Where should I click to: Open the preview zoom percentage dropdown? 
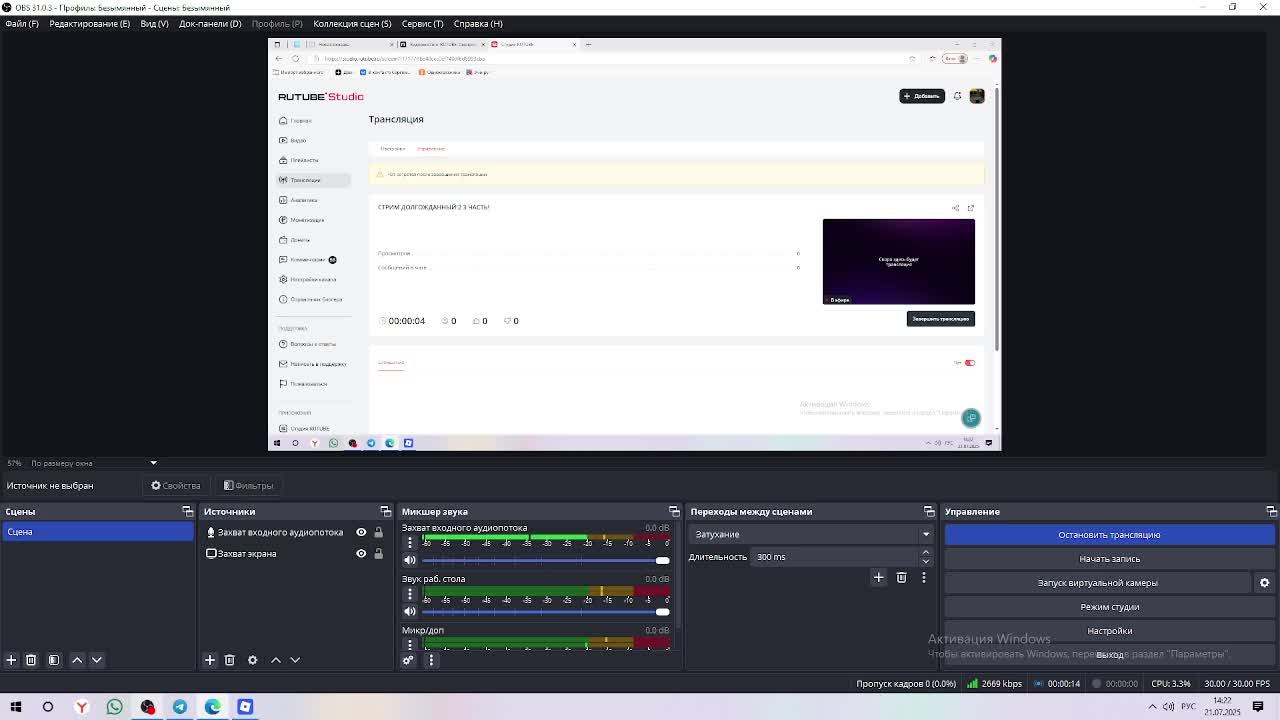point(153,463)
